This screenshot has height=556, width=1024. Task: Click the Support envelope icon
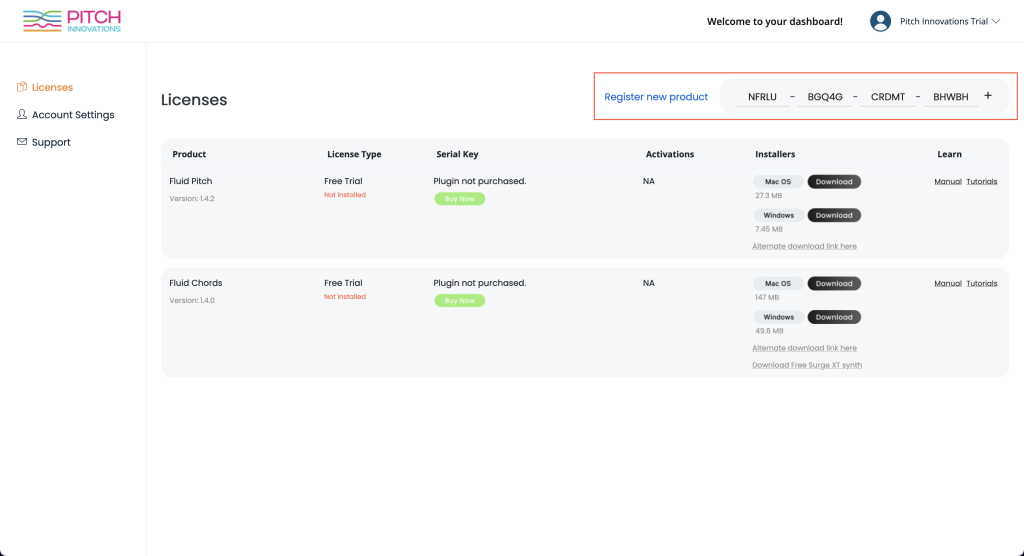tap(22, 142)
